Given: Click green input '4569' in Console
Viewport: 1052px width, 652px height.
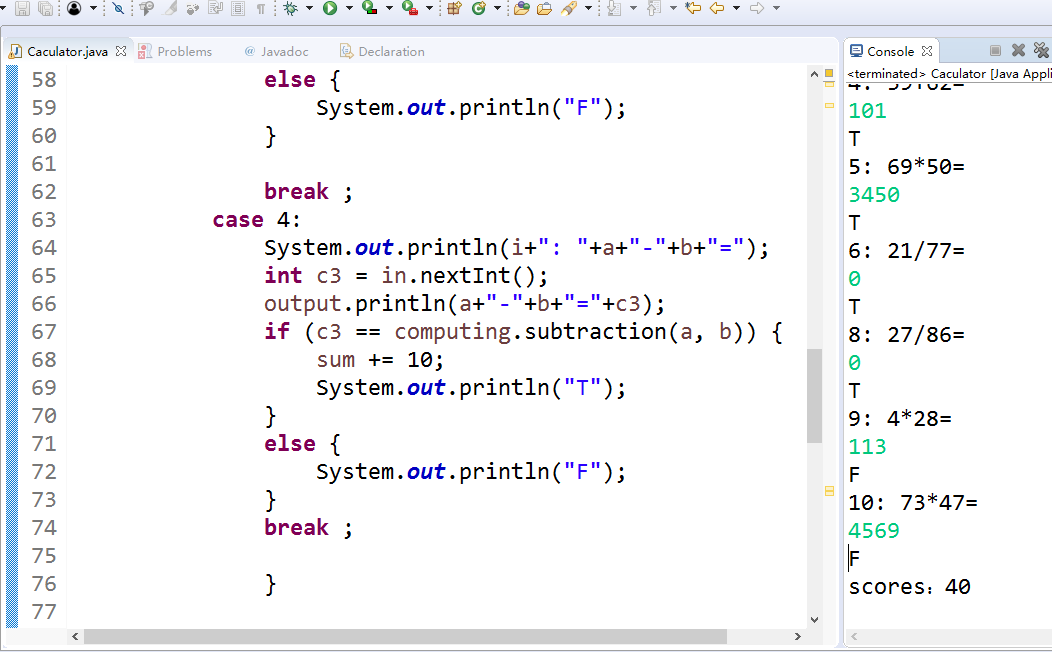Looking at the screenshot, I should 874,531.
